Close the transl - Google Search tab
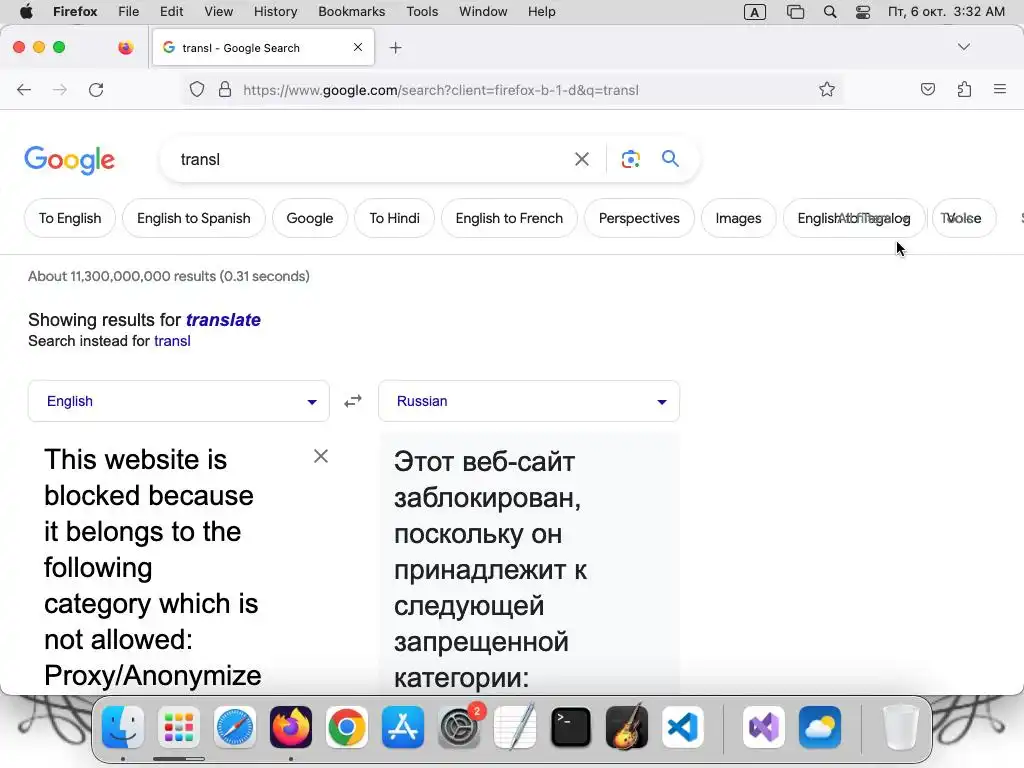This screenshot has width=1024, height=768. (358, 47)
